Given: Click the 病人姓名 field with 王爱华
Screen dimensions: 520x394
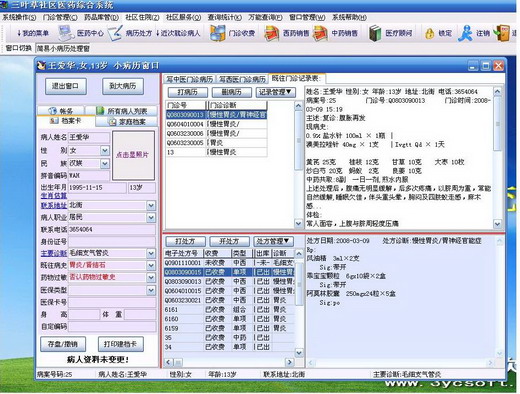Looking at the screenshot, I should (89, 137).
